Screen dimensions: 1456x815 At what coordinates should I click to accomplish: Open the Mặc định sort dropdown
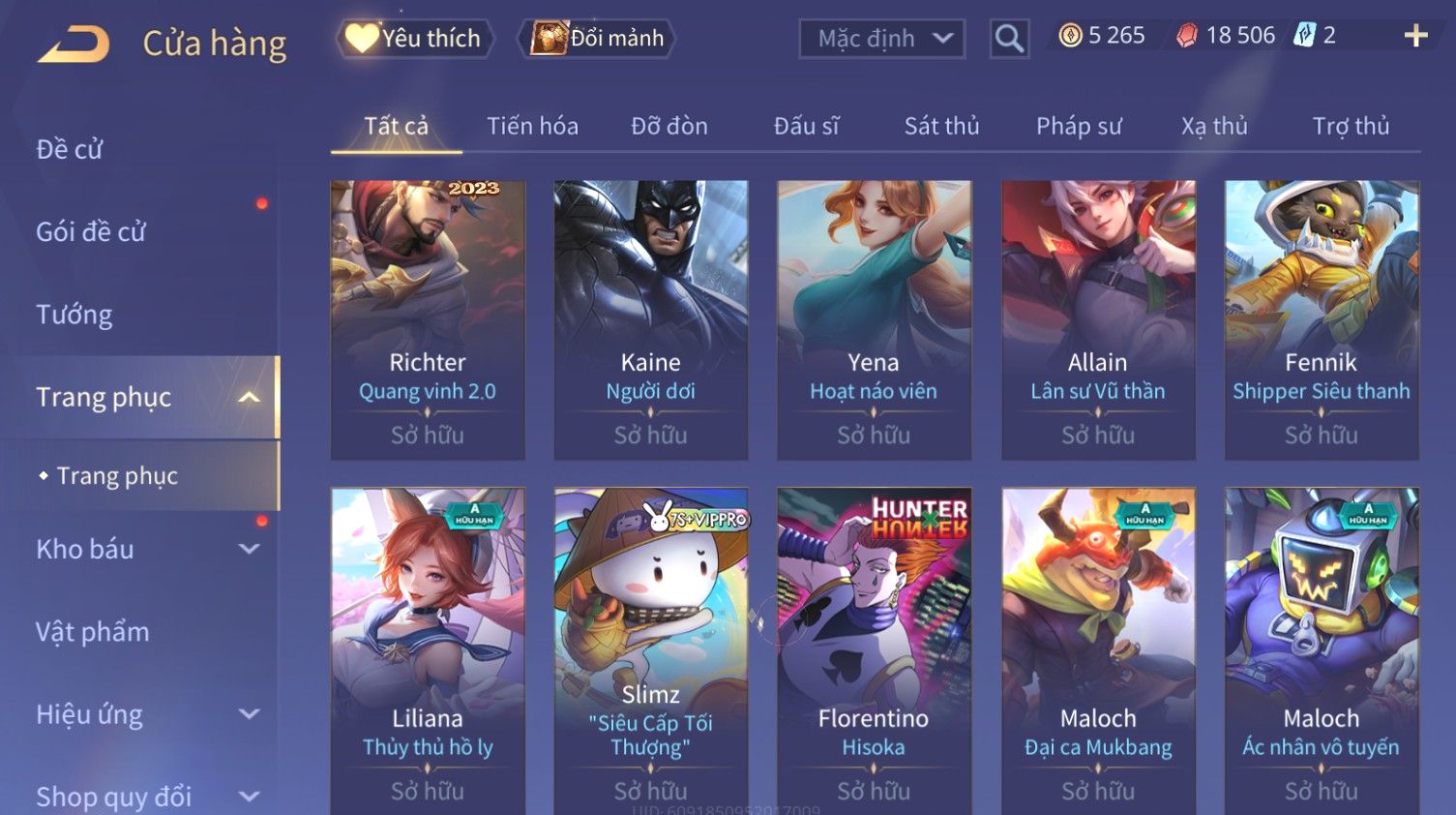(882, 39)
